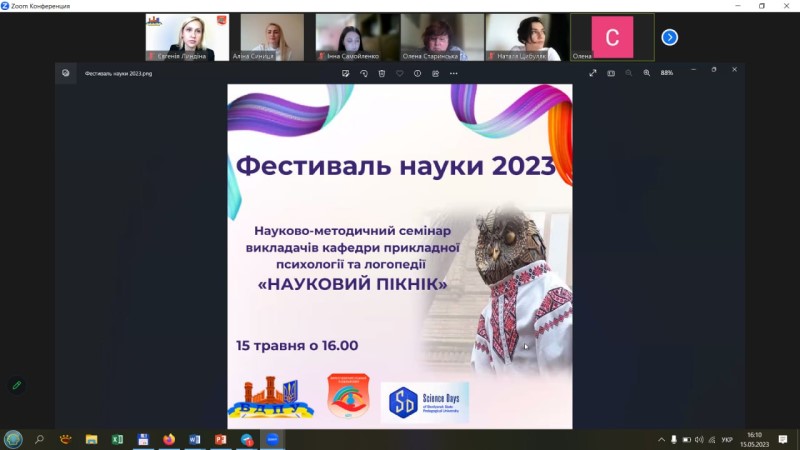Switch input language from УКР indicator
Image resolution: width=800 pixels, height=450 pixels.
coord(727,439)
